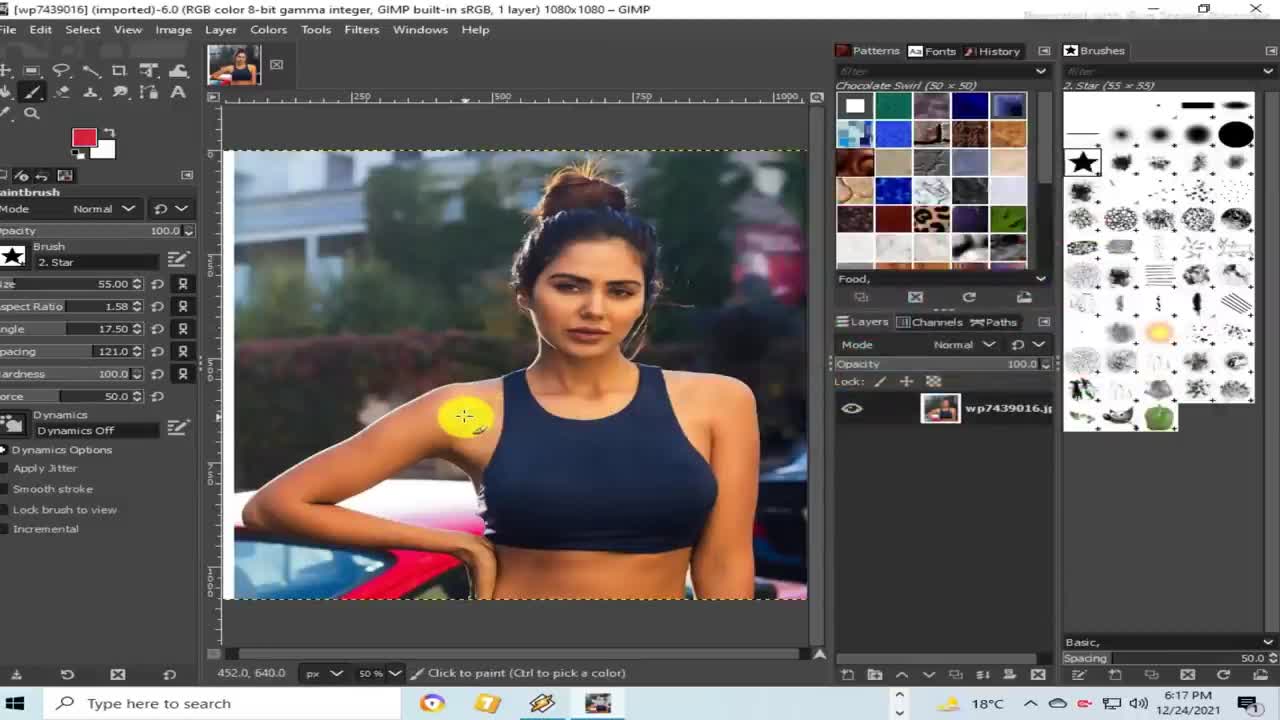
Task: Switch to the Fonts tab
Action: [933, 51]
